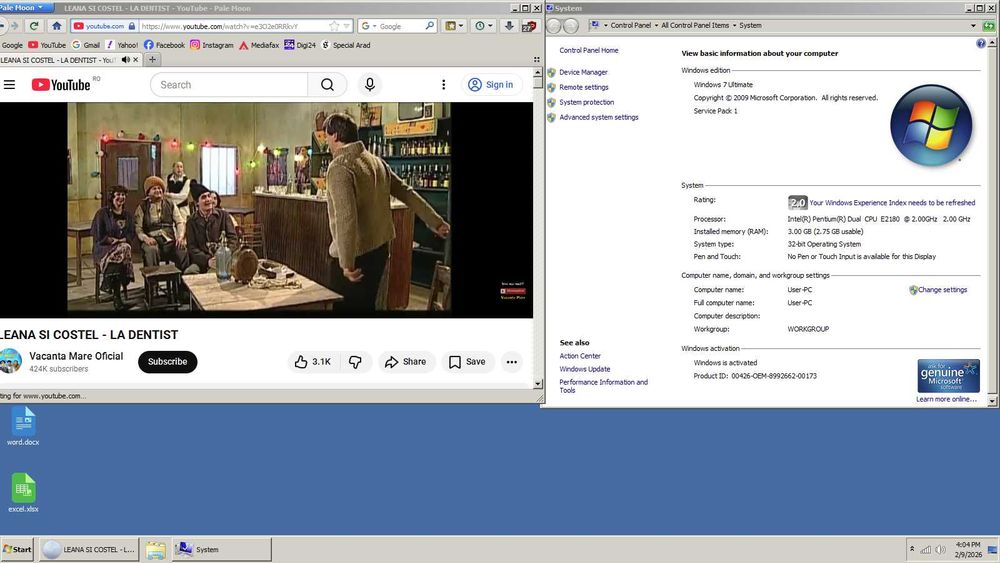The width and height of the screenshot is (1000, 563).
Task: Open Device Manager link
Action: point(583,72)
